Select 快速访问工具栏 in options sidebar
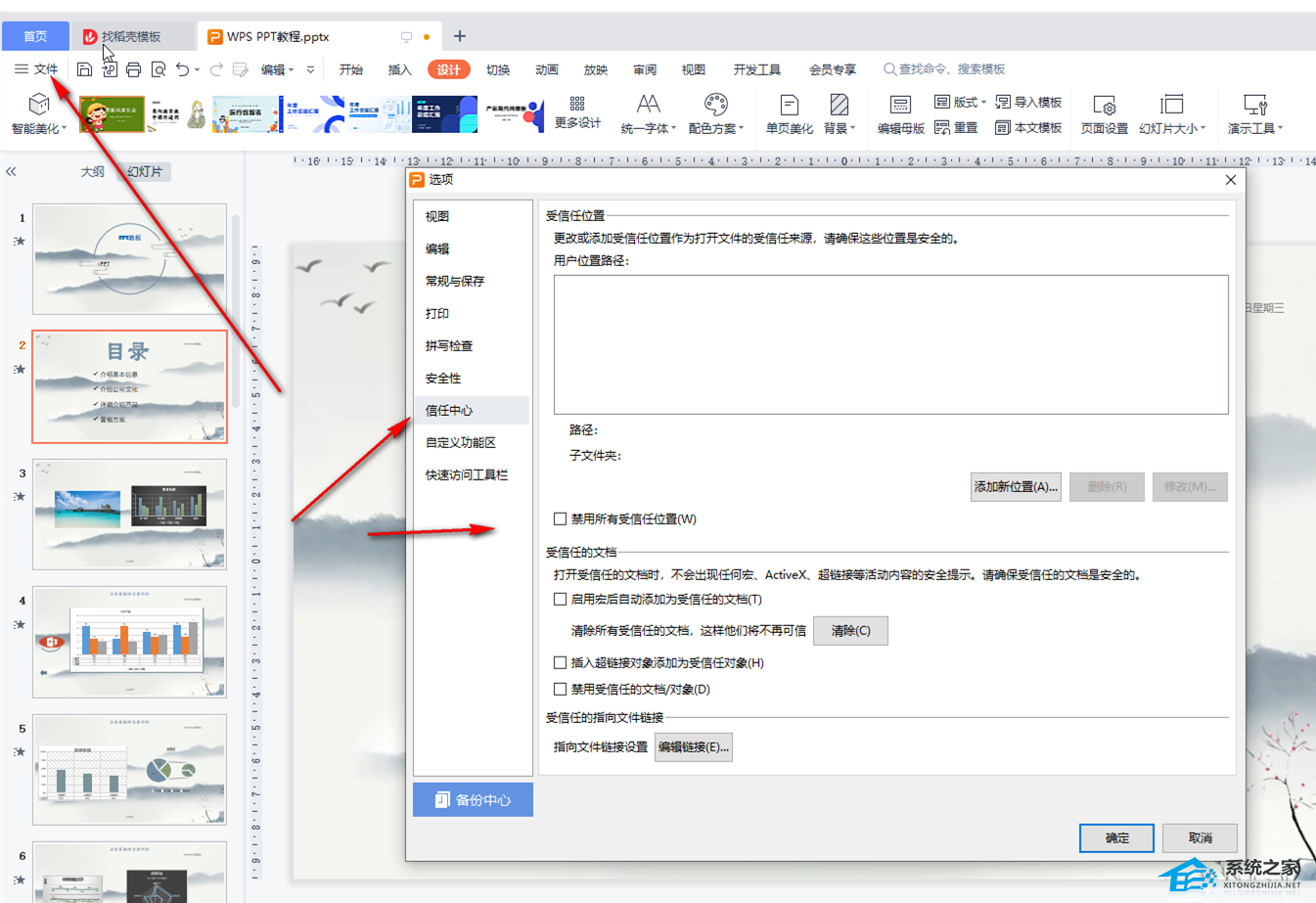Image resolution: width=1316 pixels, height=903 pixels. coord(472,475)
